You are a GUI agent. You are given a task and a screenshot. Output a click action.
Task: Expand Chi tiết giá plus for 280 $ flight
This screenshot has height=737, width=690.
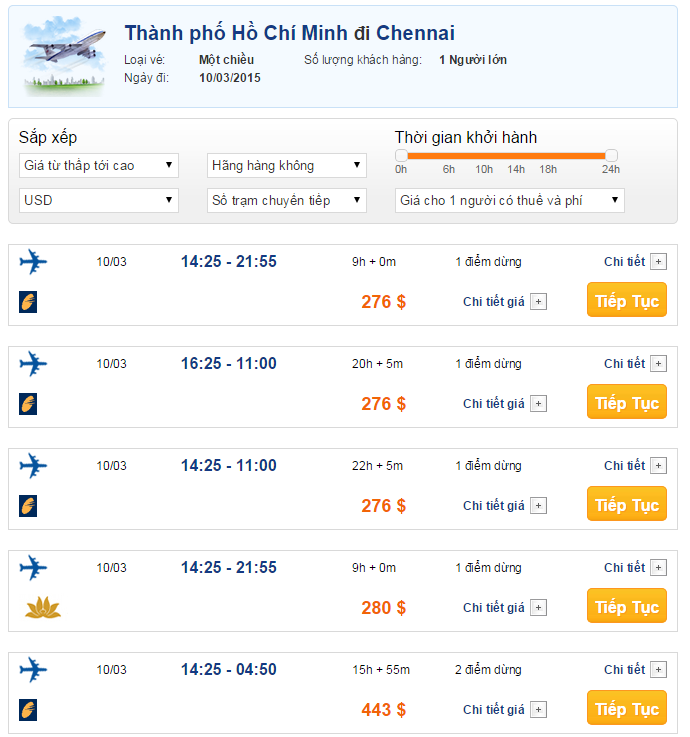[538, 608]
